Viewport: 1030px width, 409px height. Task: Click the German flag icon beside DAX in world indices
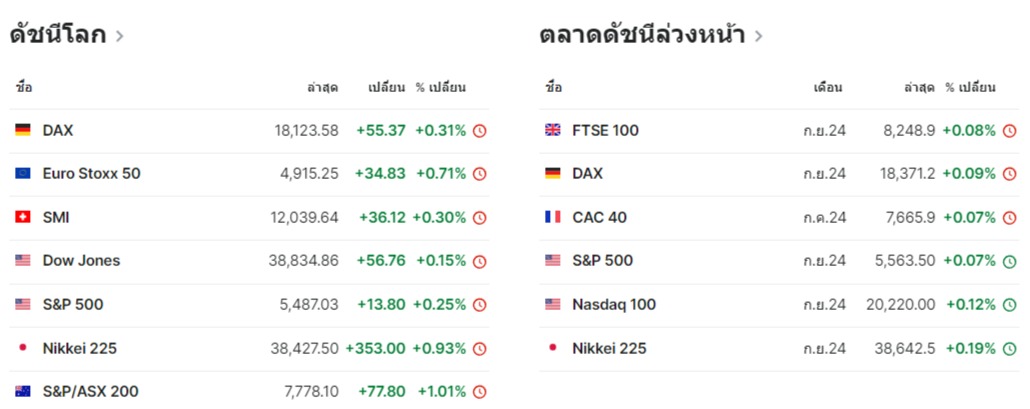click(x=23, y=130)
